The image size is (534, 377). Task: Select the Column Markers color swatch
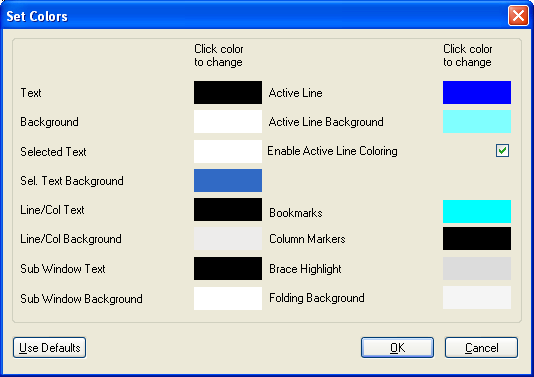(x=477, y=239)
